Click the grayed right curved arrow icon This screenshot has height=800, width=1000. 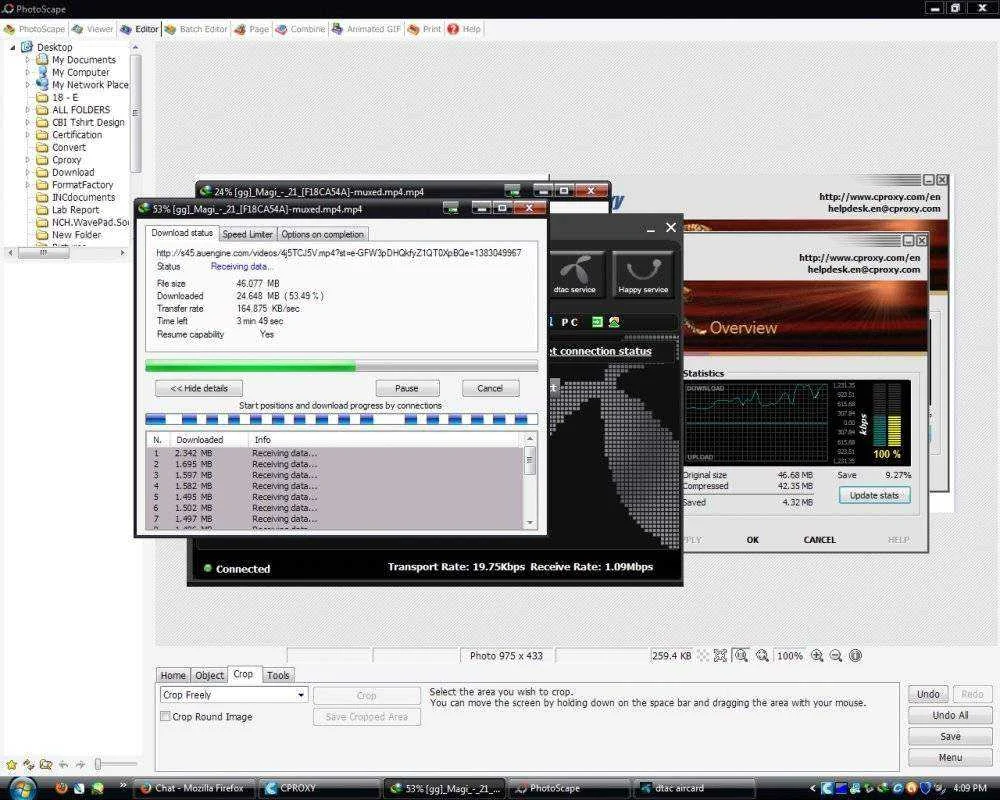(80, 764)
